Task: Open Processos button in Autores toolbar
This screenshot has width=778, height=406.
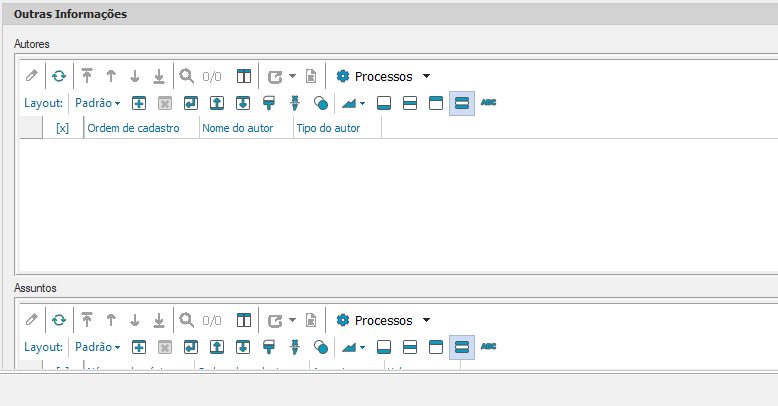Action: 383,76
